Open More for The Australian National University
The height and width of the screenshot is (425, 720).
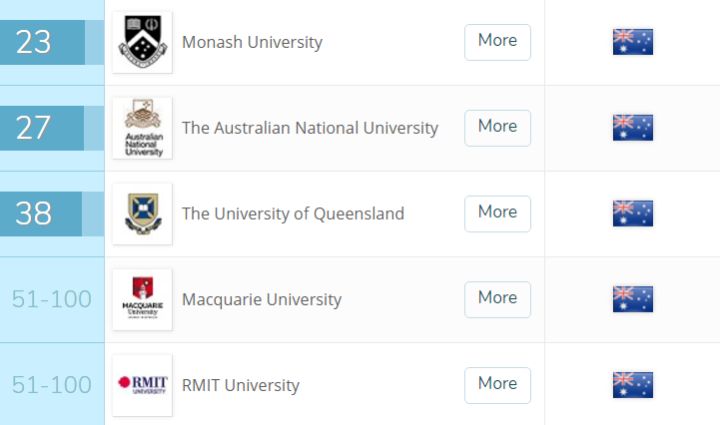497,128
